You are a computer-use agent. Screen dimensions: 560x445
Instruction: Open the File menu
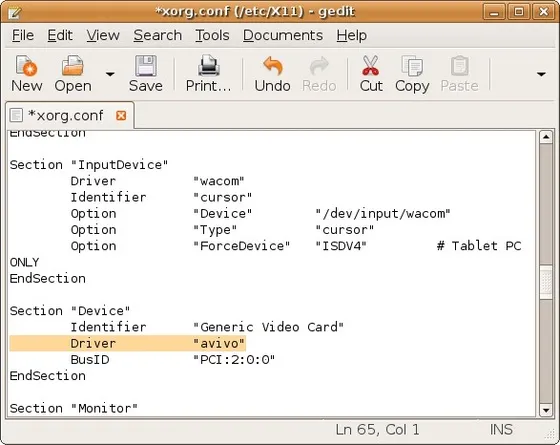(23, 35)
